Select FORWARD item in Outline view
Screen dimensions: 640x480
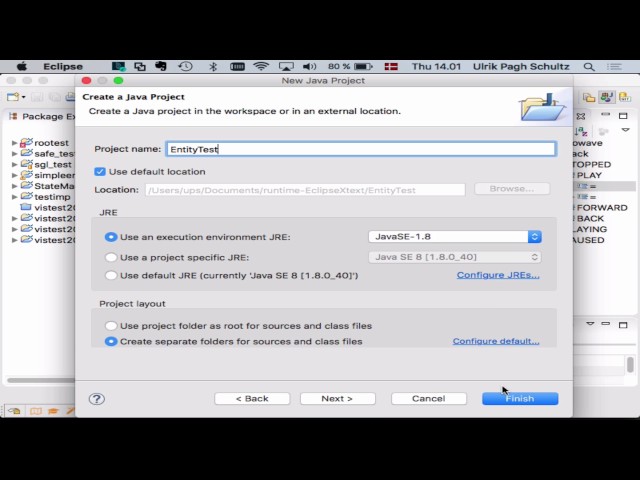[602, 208]
